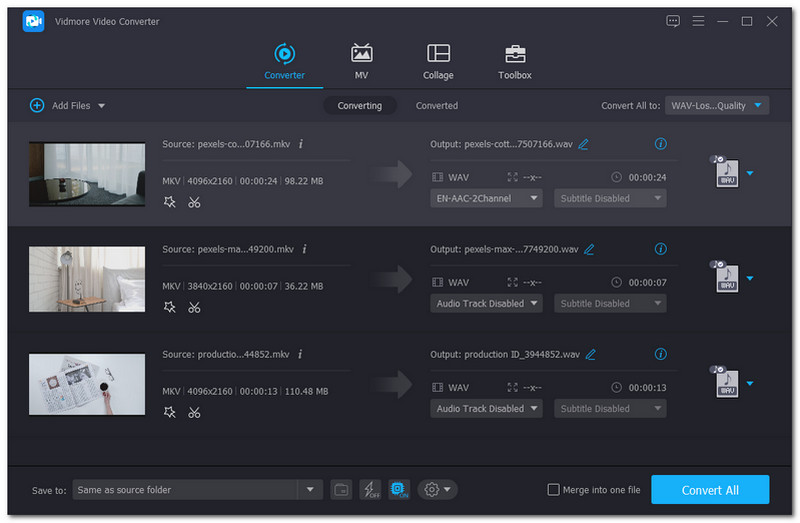This screenshot has height=523, width=800.
Task: Click the WAV format icon for second video
Action: [x=727, y=279]
